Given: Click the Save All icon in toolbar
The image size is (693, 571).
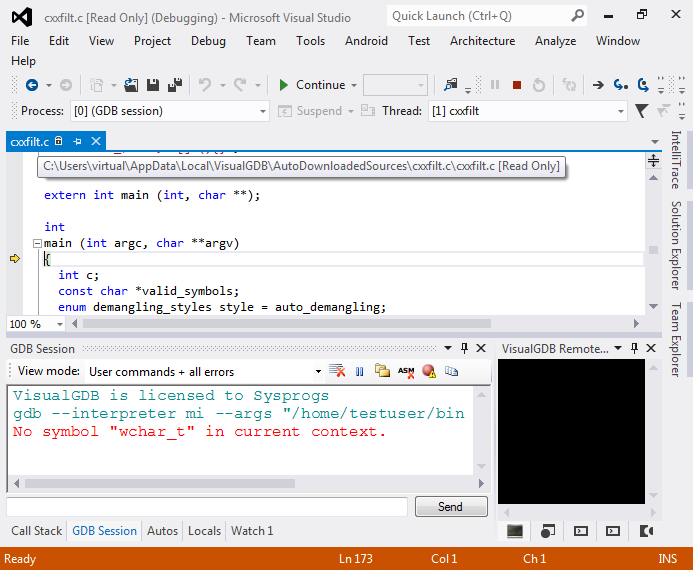Looking at the screenshot, I should click(x=175, y=85).
